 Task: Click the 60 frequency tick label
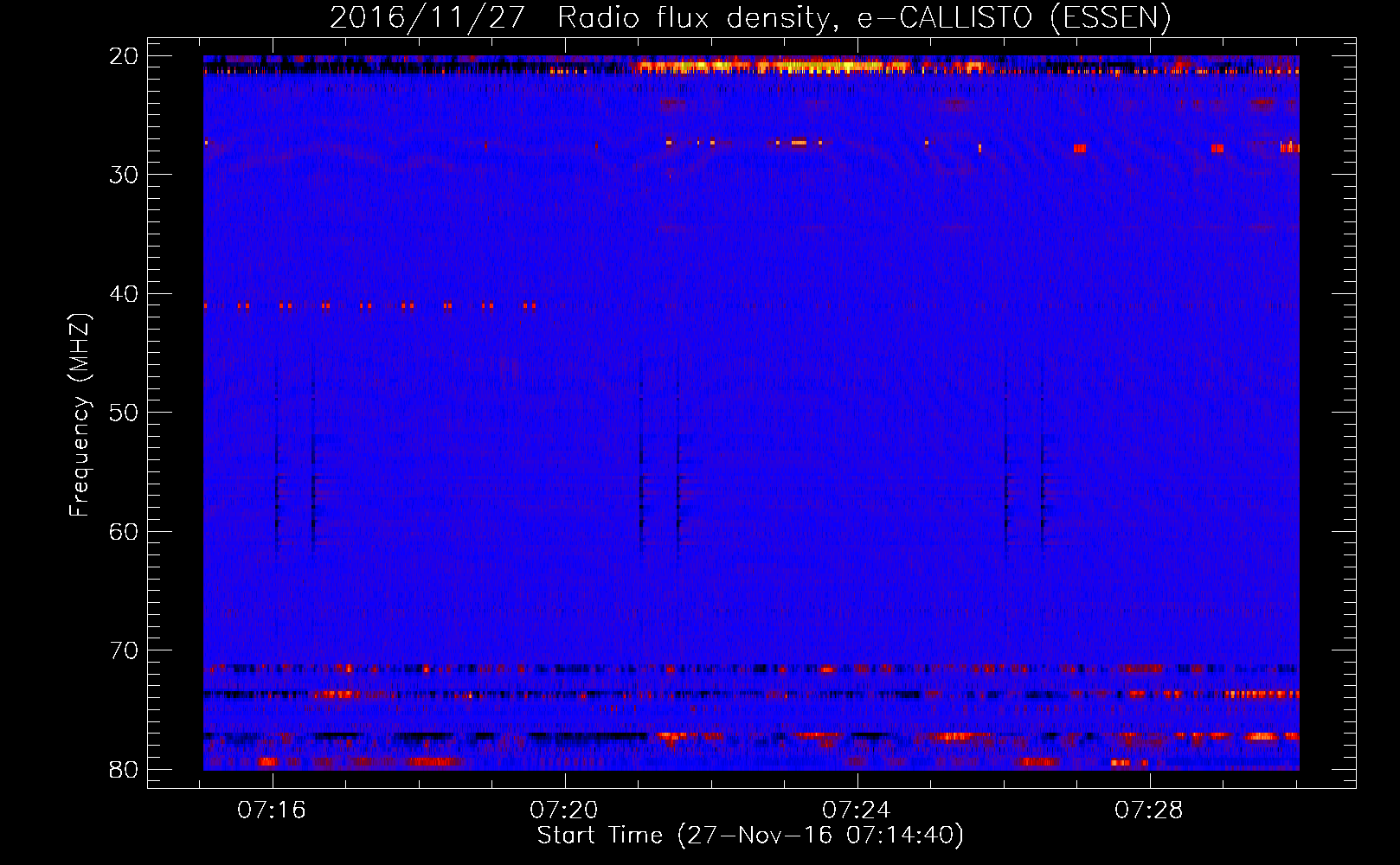click(x=125, y=532)
